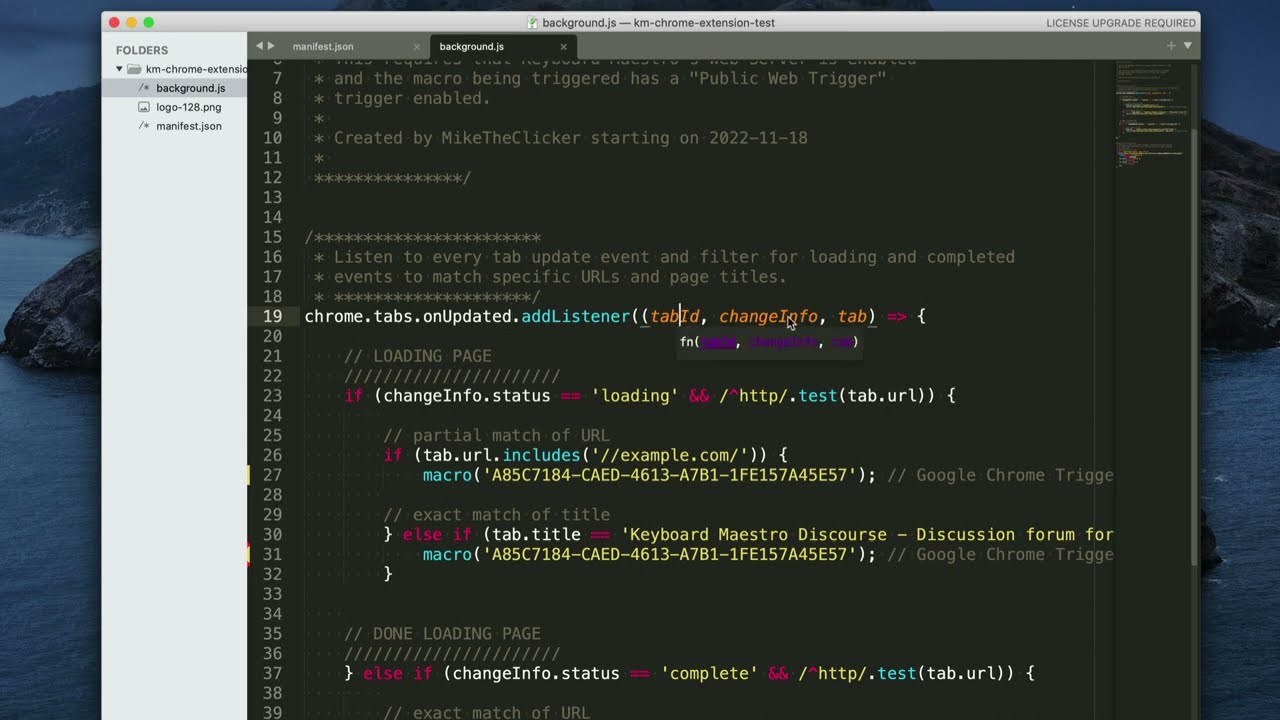Open background.js in the sidebar
The width and height of the screenshot is (1280, 720).
(x=190, y=88)
